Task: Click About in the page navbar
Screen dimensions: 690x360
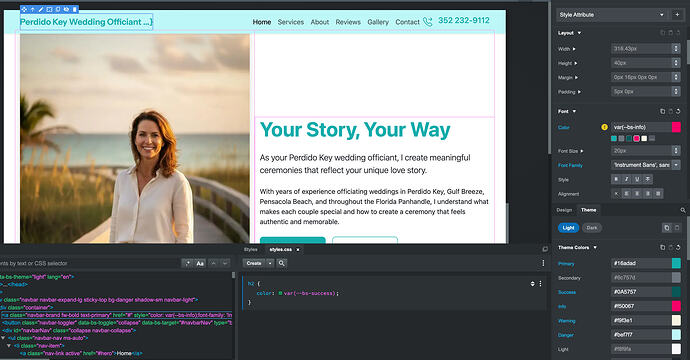Action: coord(319,22)
